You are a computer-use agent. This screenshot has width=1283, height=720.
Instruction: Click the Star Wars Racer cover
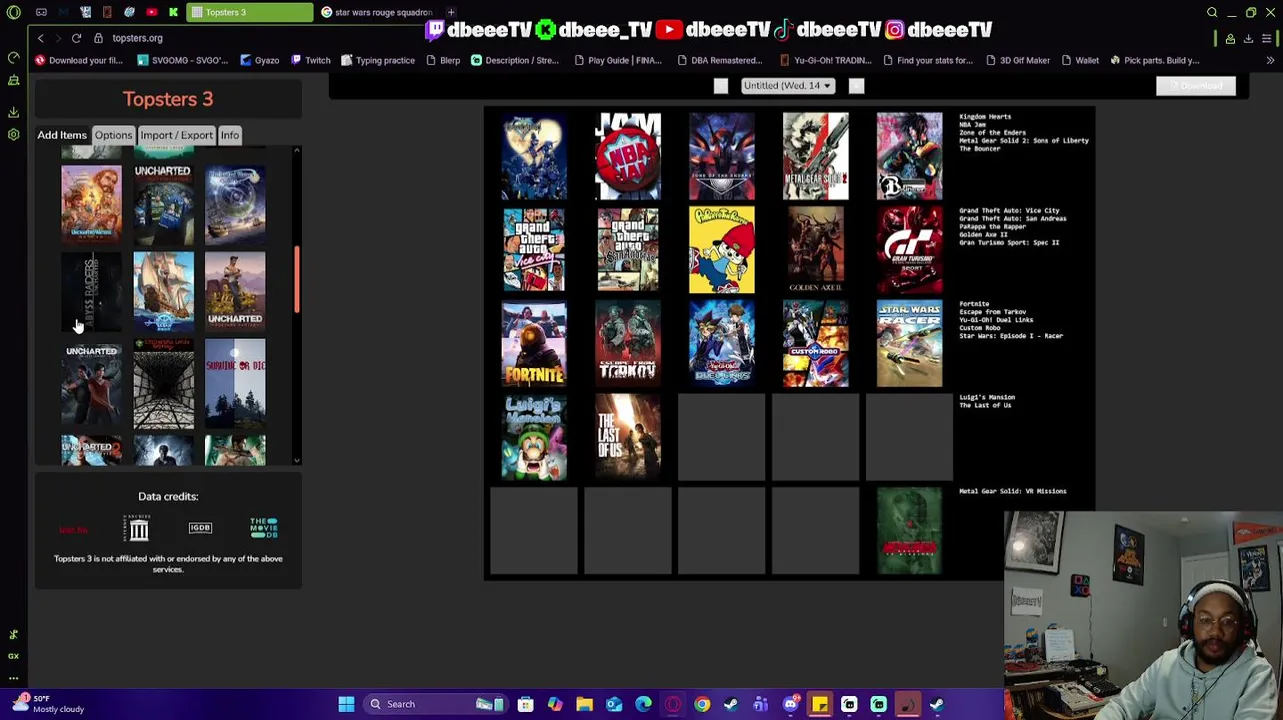coord(909,344)
